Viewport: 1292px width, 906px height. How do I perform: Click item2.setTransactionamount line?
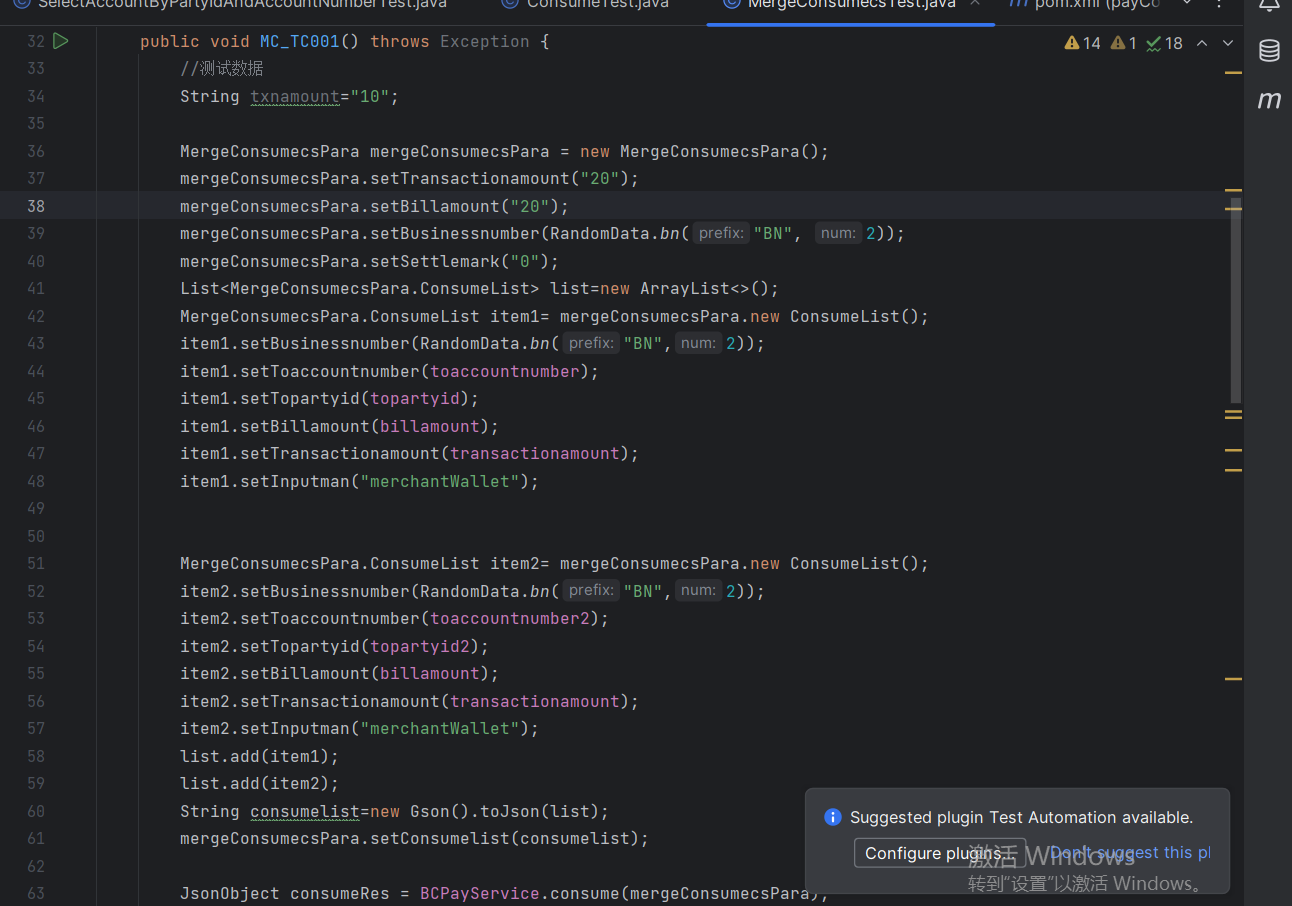pos(410,701)
